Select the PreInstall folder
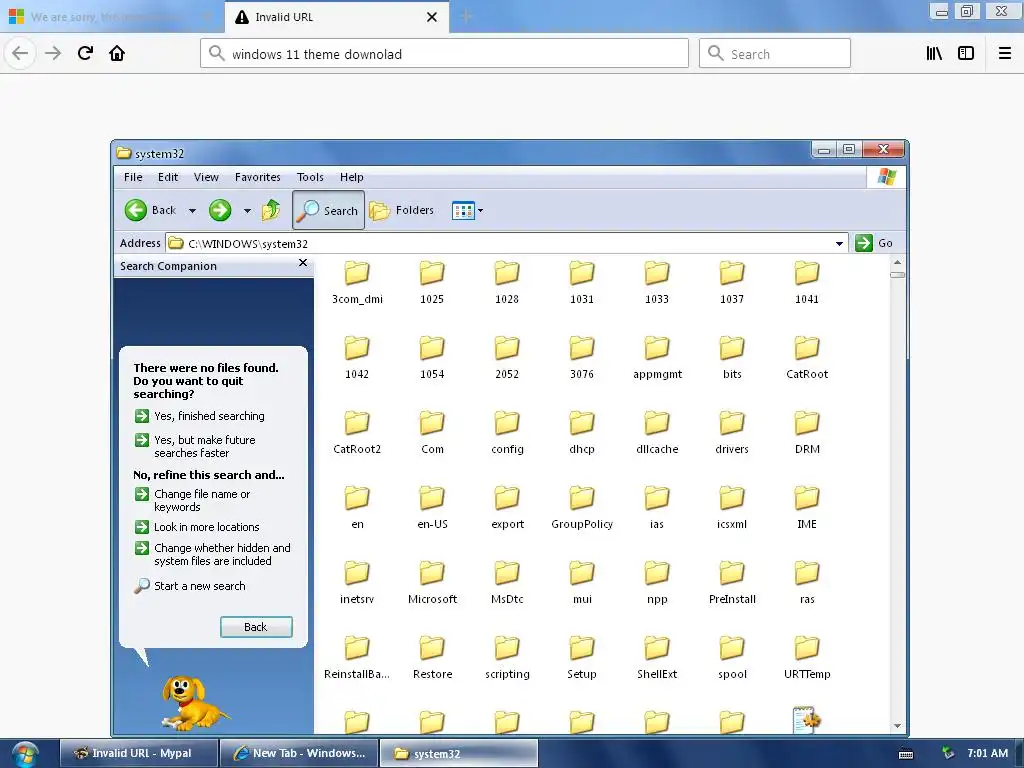The width and height of the screenshot is (1024, 768). 732,584
